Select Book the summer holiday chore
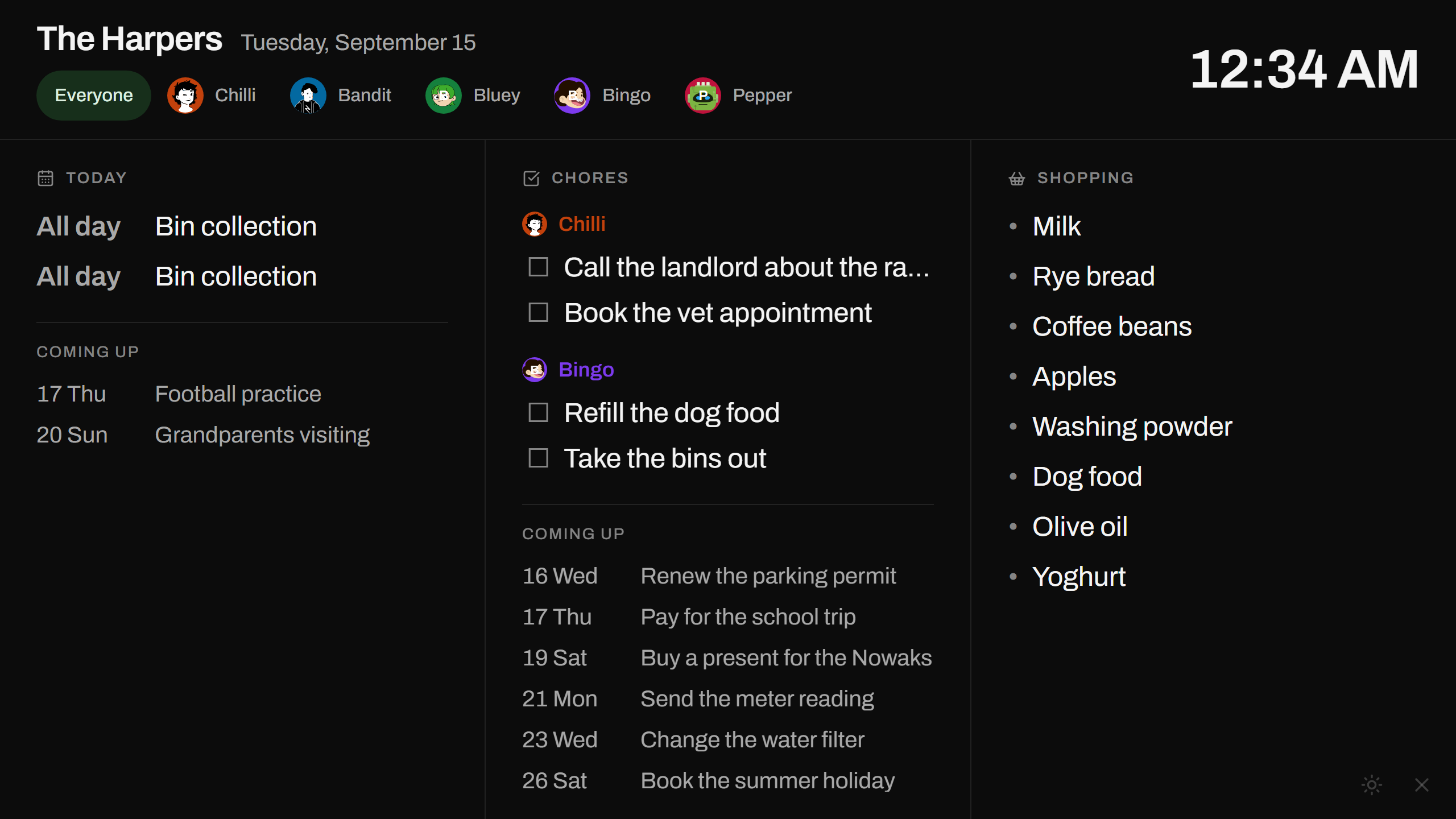Image resolution: width=1456 pixels, height=819 pixels. 728,781
